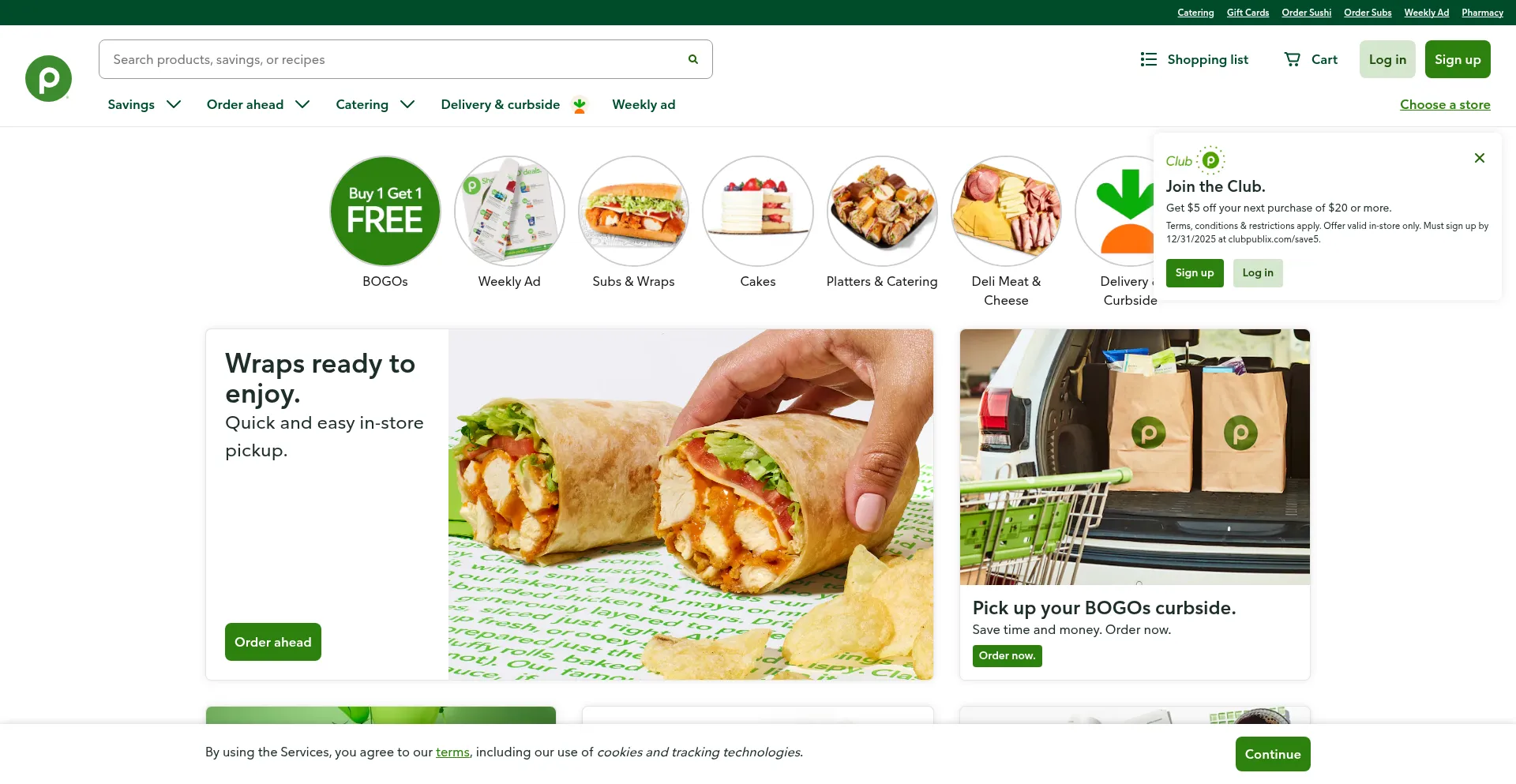The image size is (1516, 784).
Task: Open the Platters & Catering icon
Action: [x=882, y=211]
